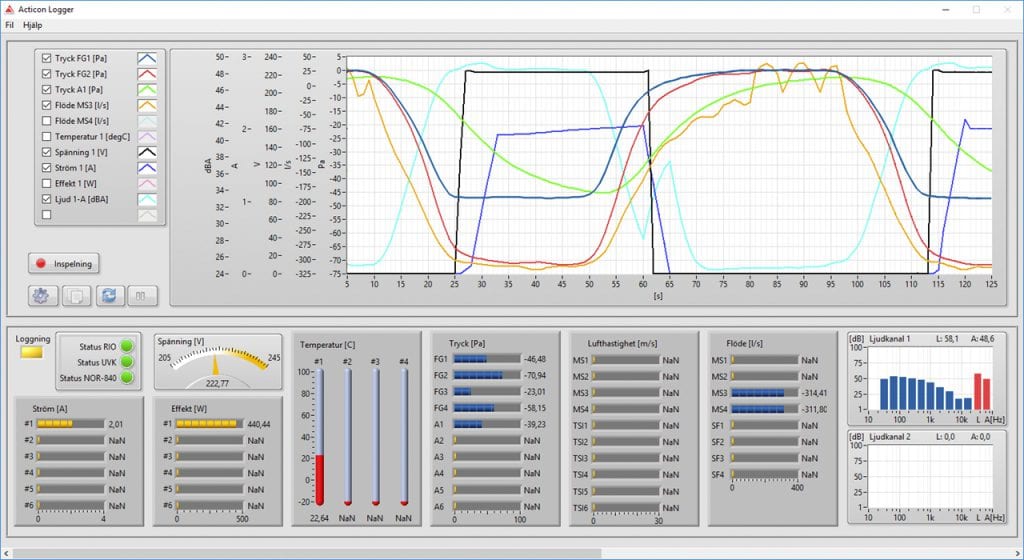Viewport: 1024px width, 560px height.
Task: Click the copy document icon button
Action: 76,296
